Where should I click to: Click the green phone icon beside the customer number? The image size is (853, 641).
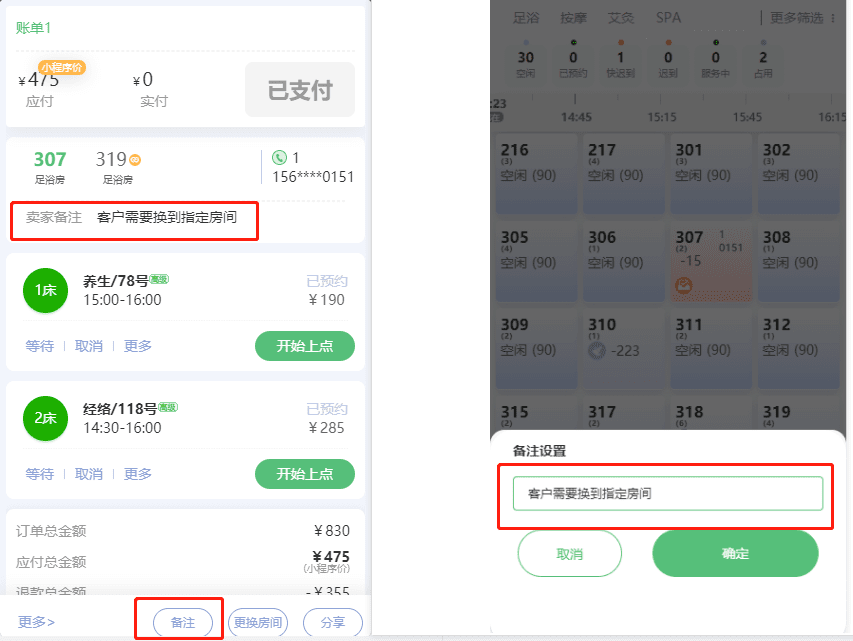pyautogui.click(x=279, y=158)
